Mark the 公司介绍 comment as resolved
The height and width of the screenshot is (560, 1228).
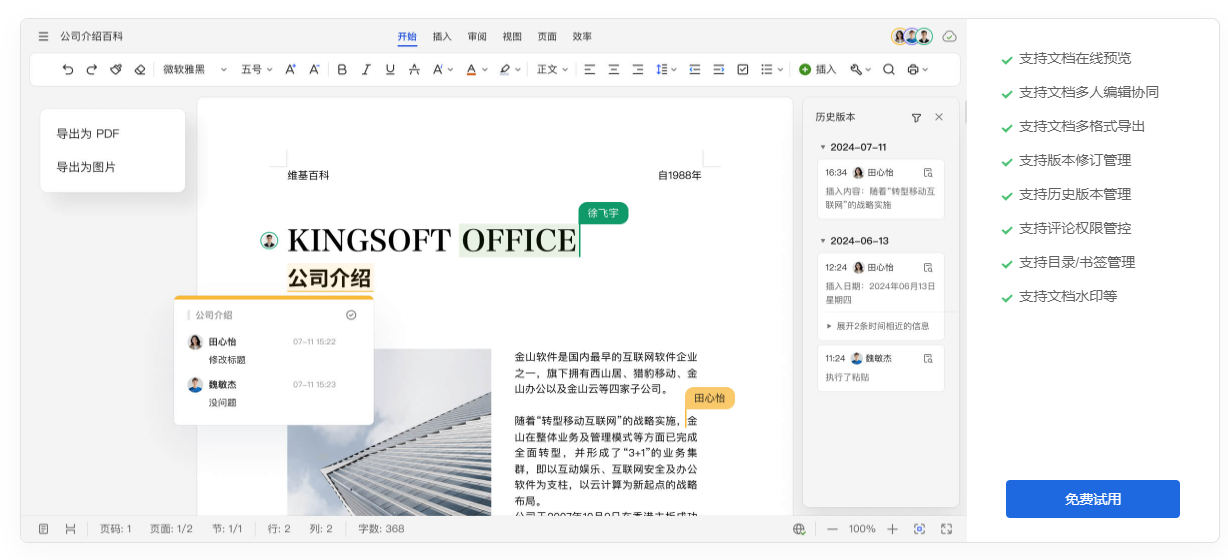coord(351,315)
